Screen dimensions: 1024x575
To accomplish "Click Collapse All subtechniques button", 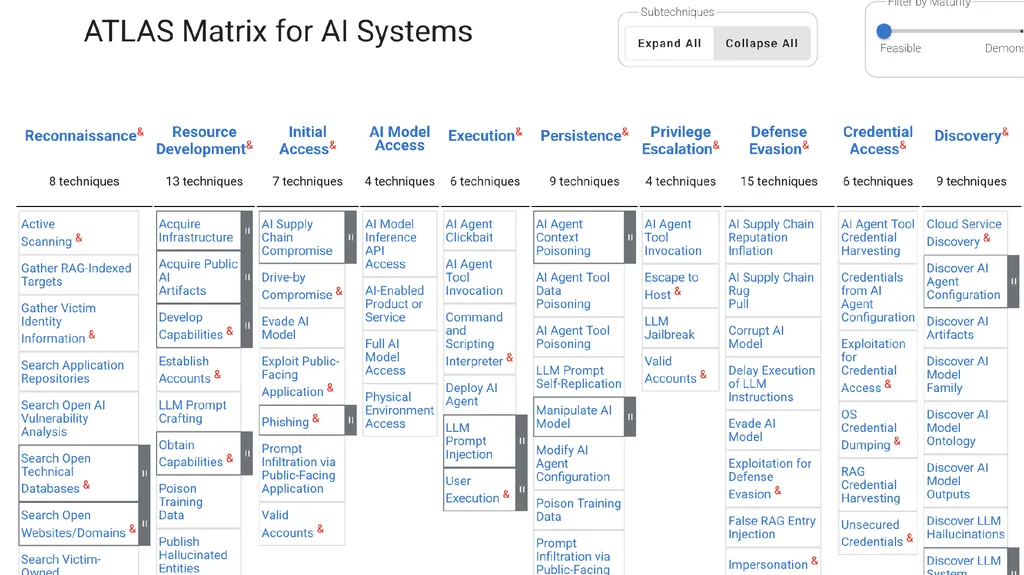I will (761, 43).
